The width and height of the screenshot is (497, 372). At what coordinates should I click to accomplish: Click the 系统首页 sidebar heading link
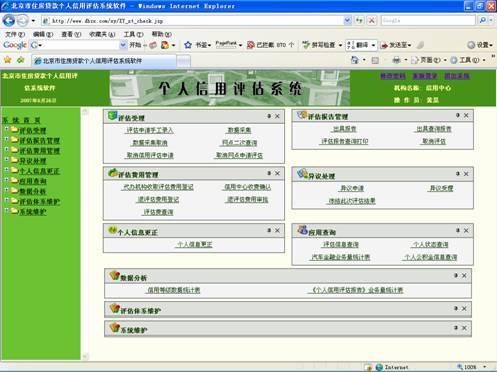pyautogui.click(x=21, y=120)
